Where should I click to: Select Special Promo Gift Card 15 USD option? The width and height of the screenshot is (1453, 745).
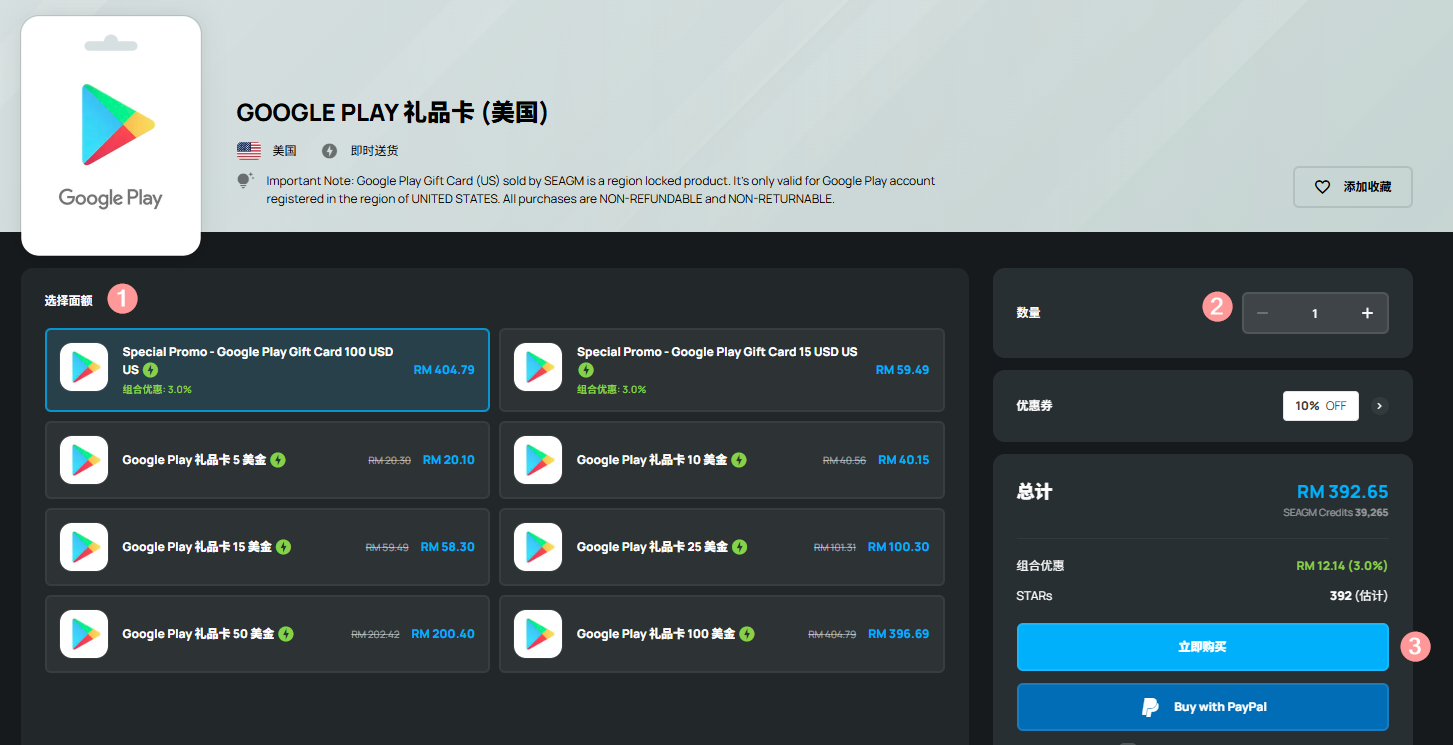pos(721,370)
